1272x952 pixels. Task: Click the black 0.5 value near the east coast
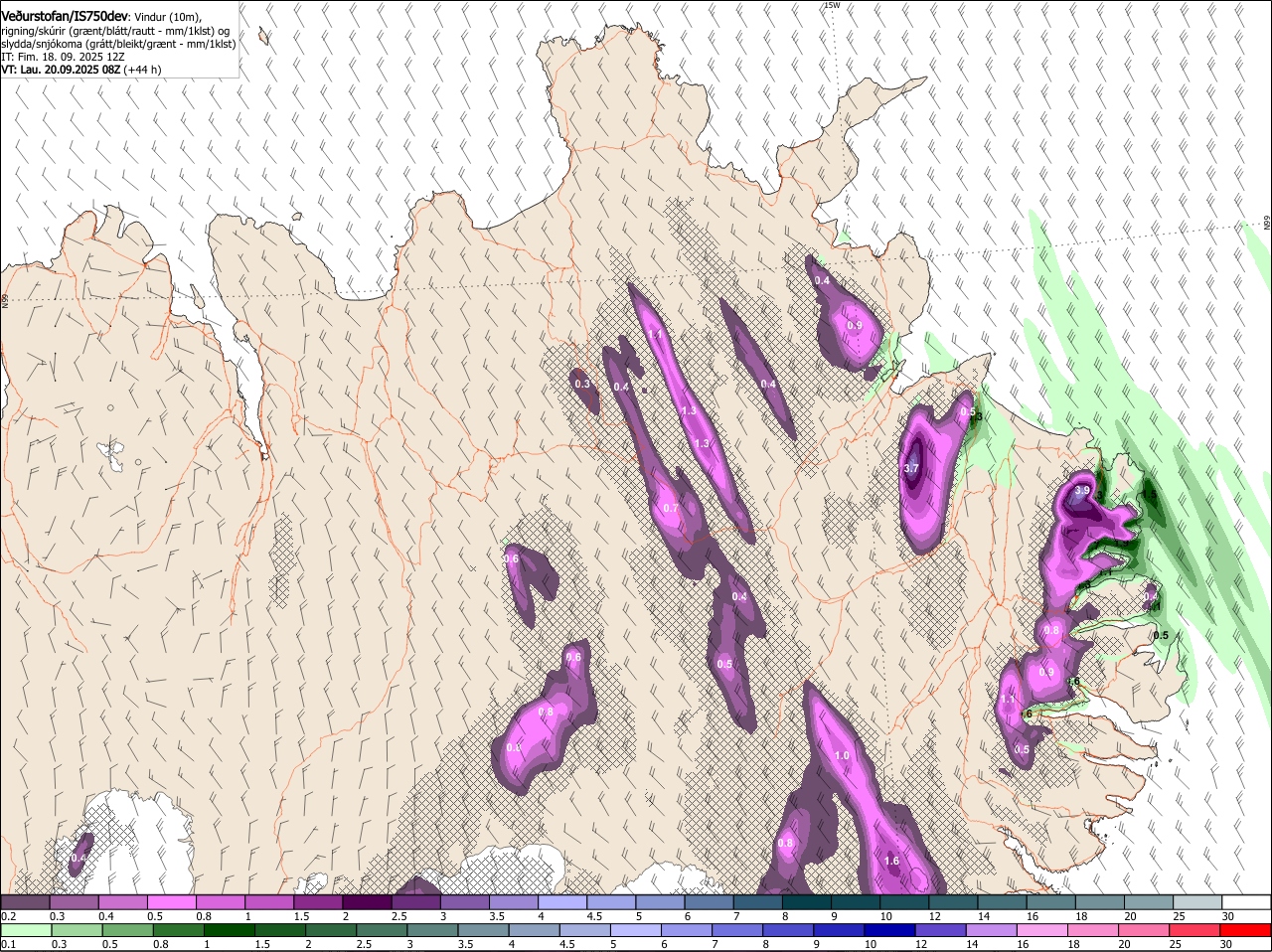click(1160, 635)
